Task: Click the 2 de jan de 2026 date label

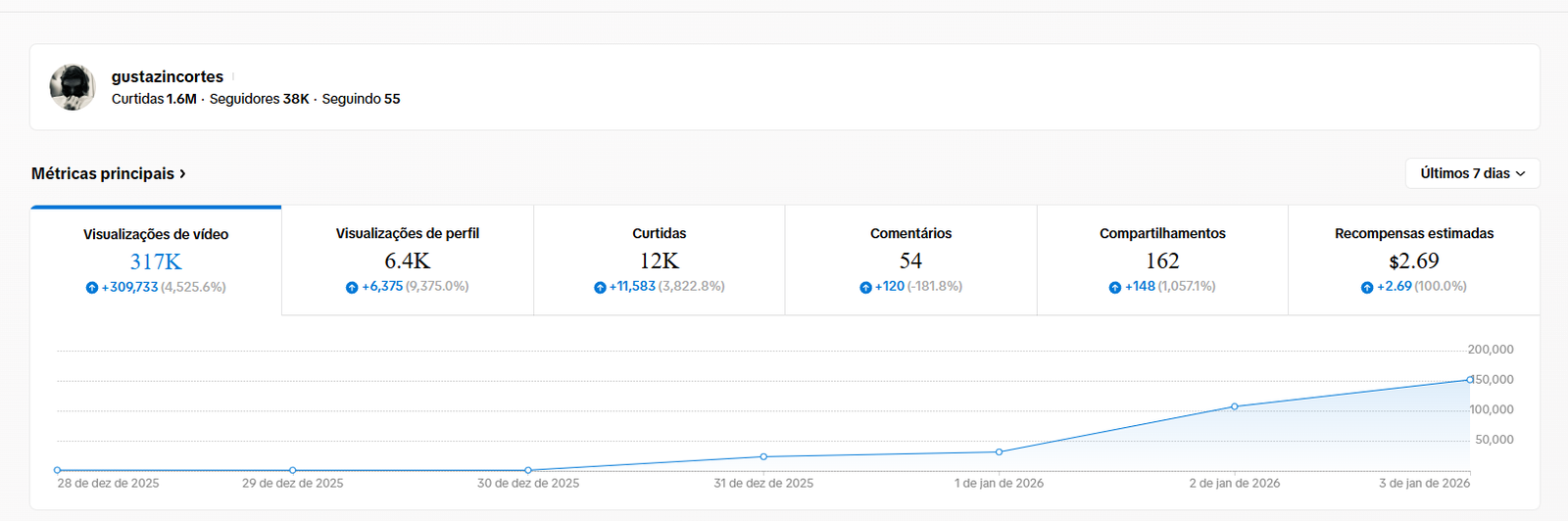Action: (1235, 484)
